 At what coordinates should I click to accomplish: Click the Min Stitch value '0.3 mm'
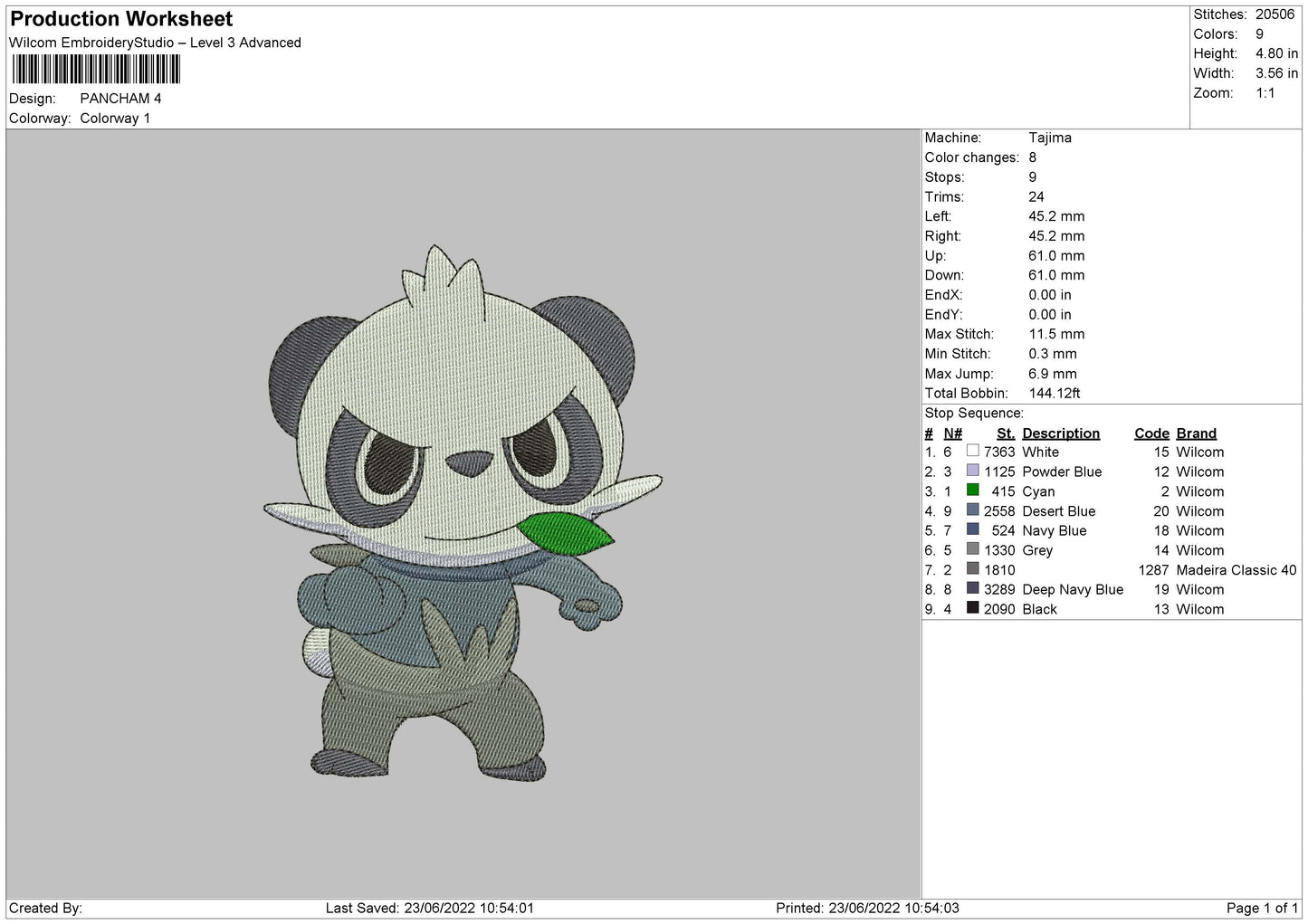coord(1053,354)
